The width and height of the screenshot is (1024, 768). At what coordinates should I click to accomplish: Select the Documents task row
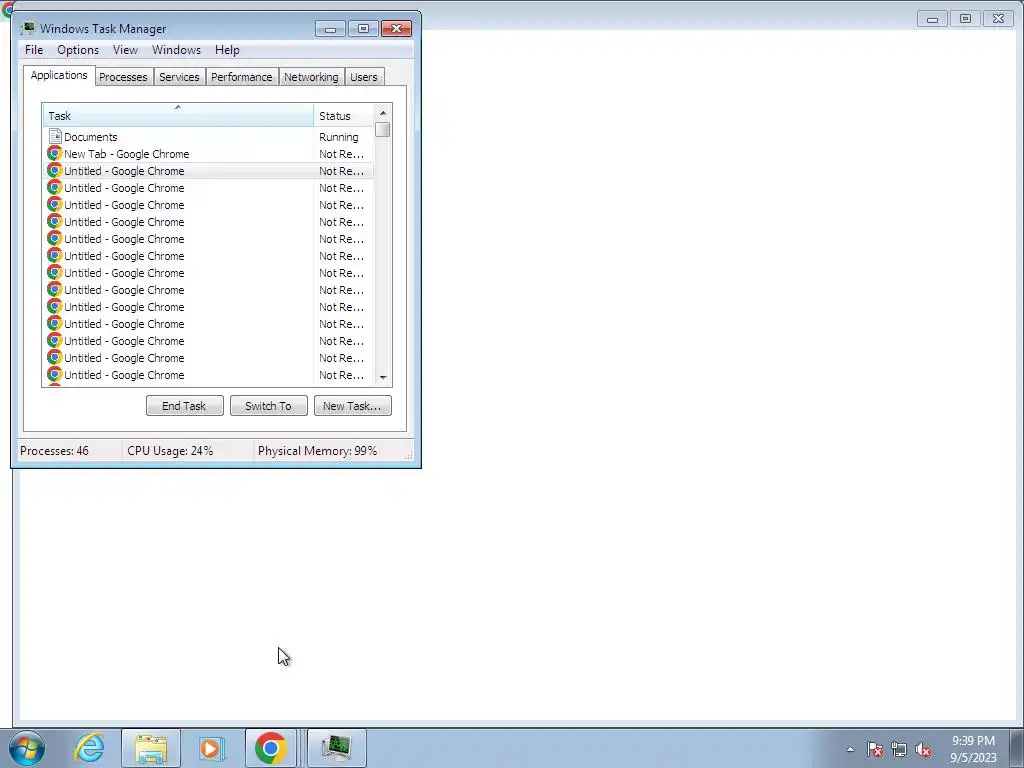click(208, 137)
